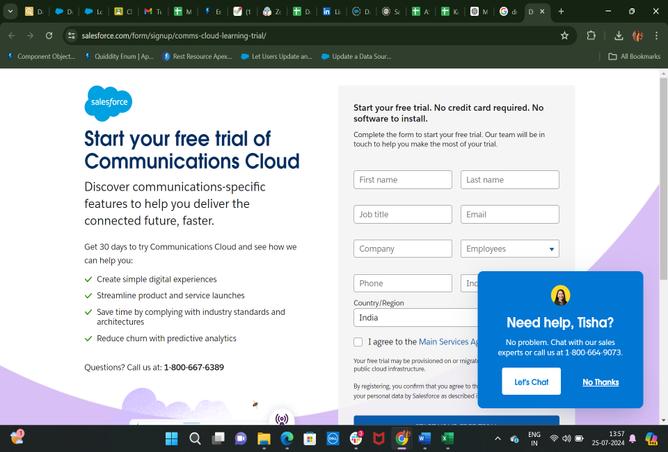Viewport: 668px width, 452px height.
Task: Open File Explorer from the taskbar
Action: click(x=264, y=438)
